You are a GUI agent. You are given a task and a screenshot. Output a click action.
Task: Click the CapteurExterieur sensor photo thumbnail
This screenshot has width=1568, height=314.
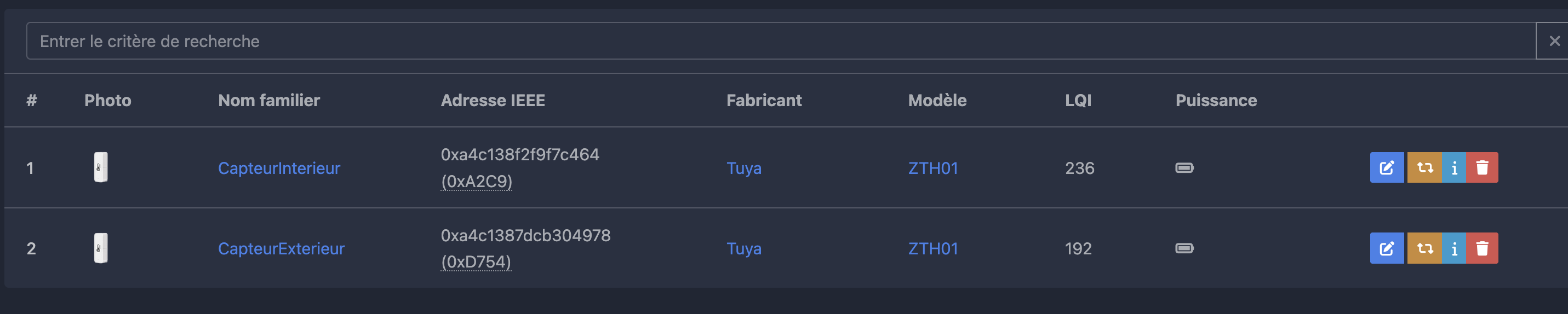(x=101, y=248)
